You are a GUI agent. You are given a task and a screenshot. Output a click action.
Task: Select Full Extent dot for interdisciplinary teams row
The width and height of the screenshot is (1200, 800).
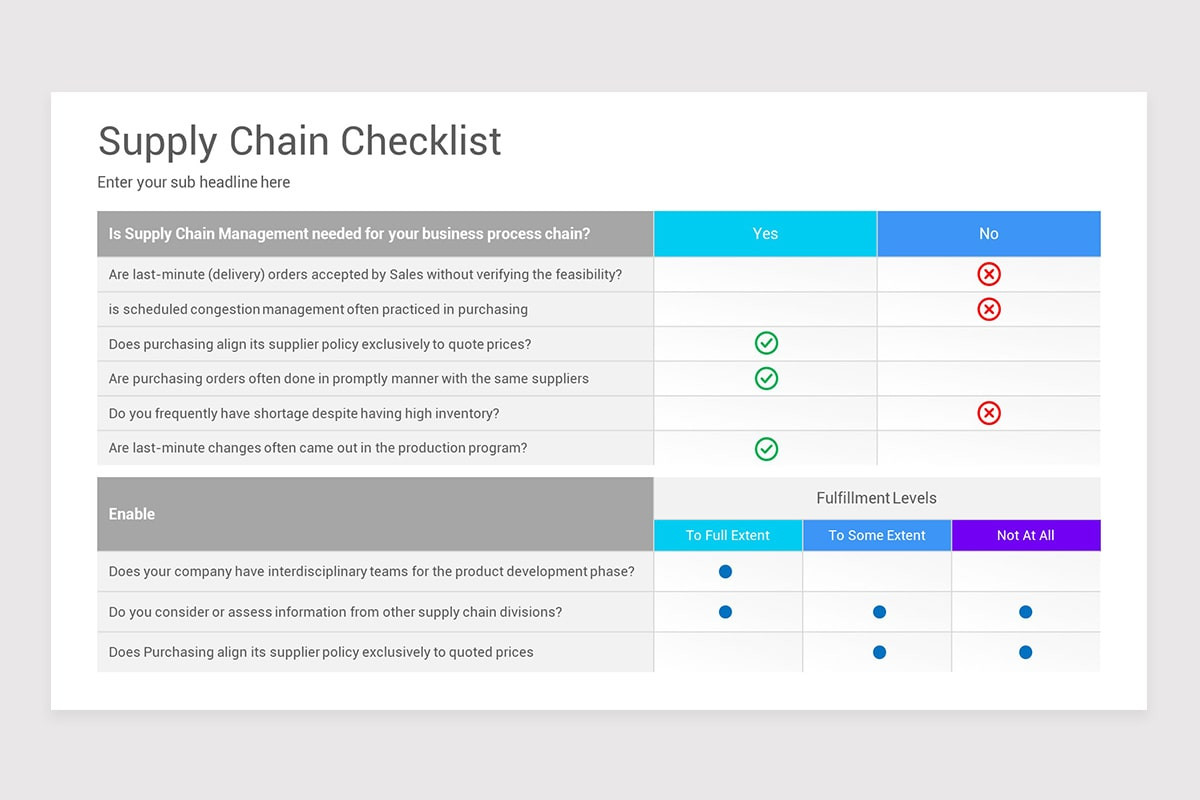tap(726, 572)
